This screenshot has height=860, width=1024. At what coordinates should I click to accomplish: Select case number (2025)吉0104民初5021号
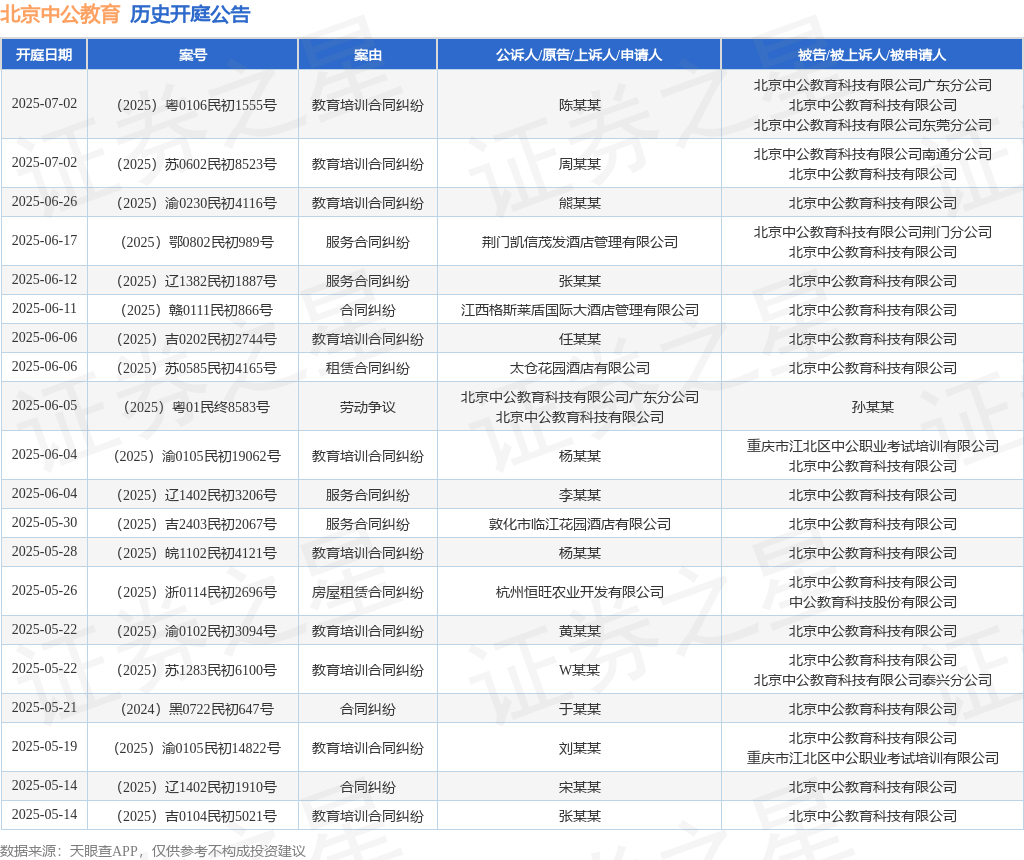[x=197, y=816]
